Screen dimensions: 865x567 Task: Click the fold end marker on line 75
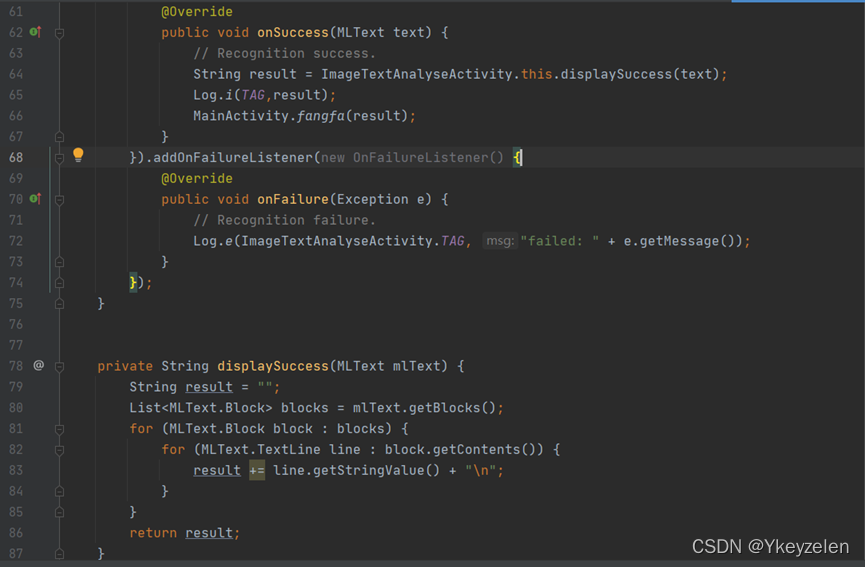point(60,304)
